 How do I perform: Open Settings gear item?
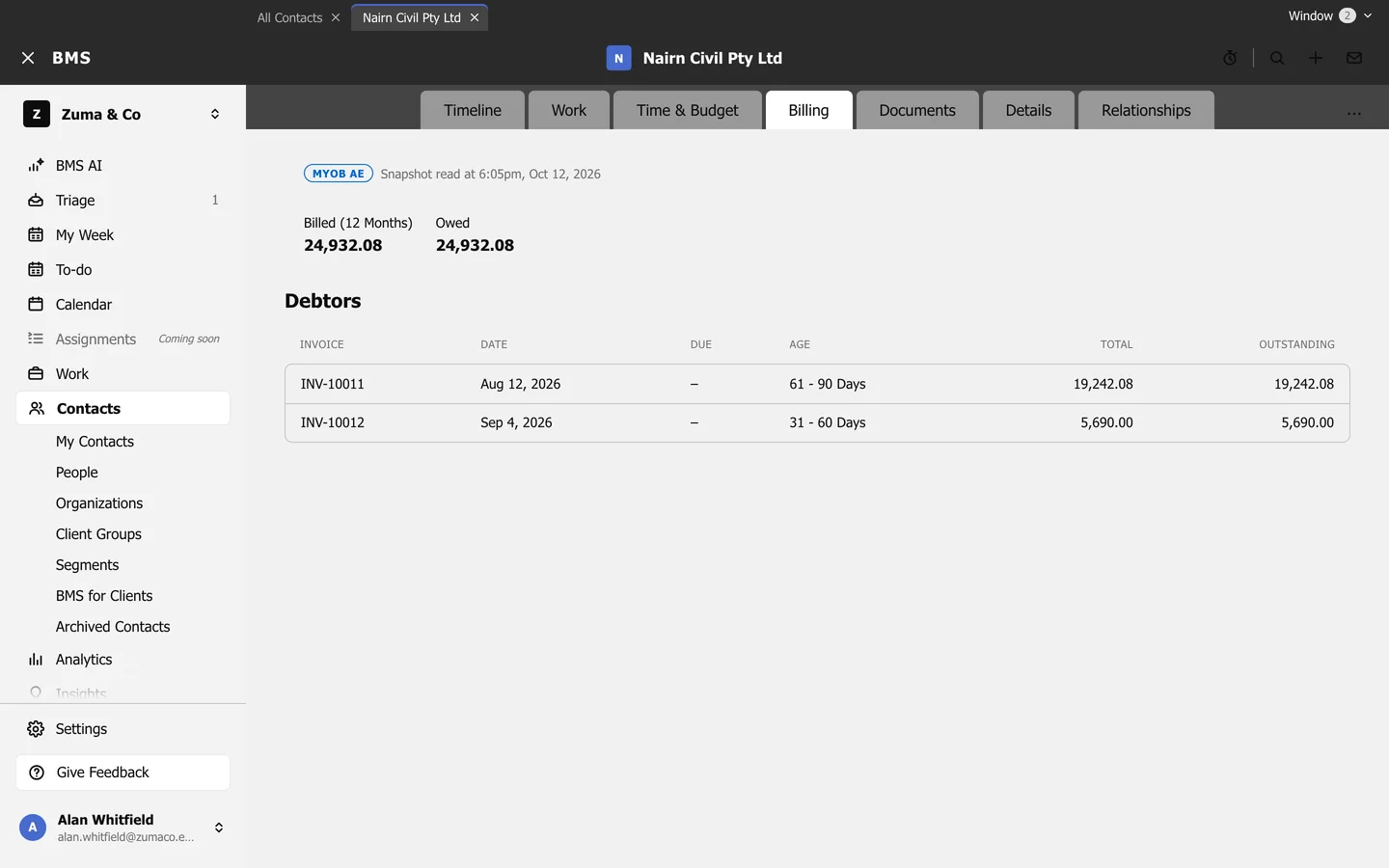tap(123, 729)
